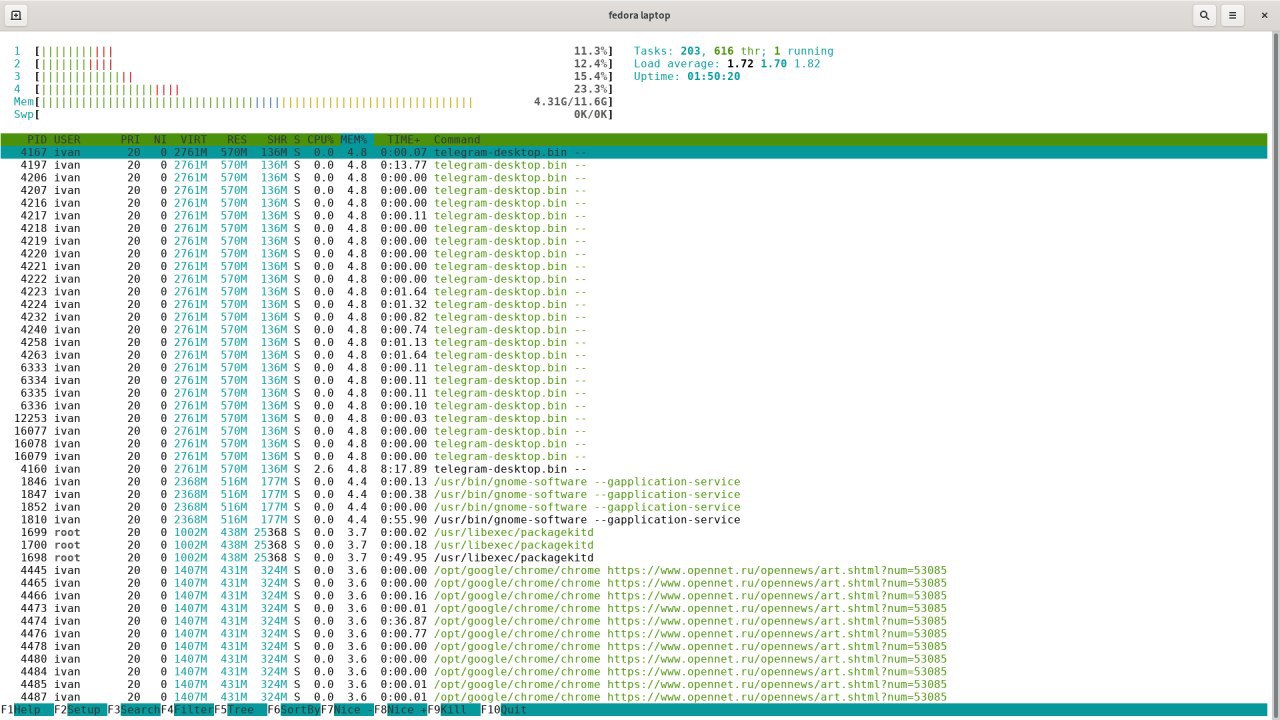Viewport: 1280px width, 720px height.
Task: Select chrome process PID 4487
Action: (x=634, y=697)
